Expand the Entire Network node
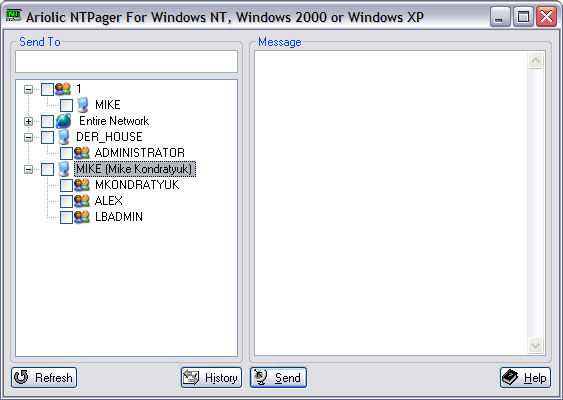Viewport: 563px width, 400px height. (28, 121)
